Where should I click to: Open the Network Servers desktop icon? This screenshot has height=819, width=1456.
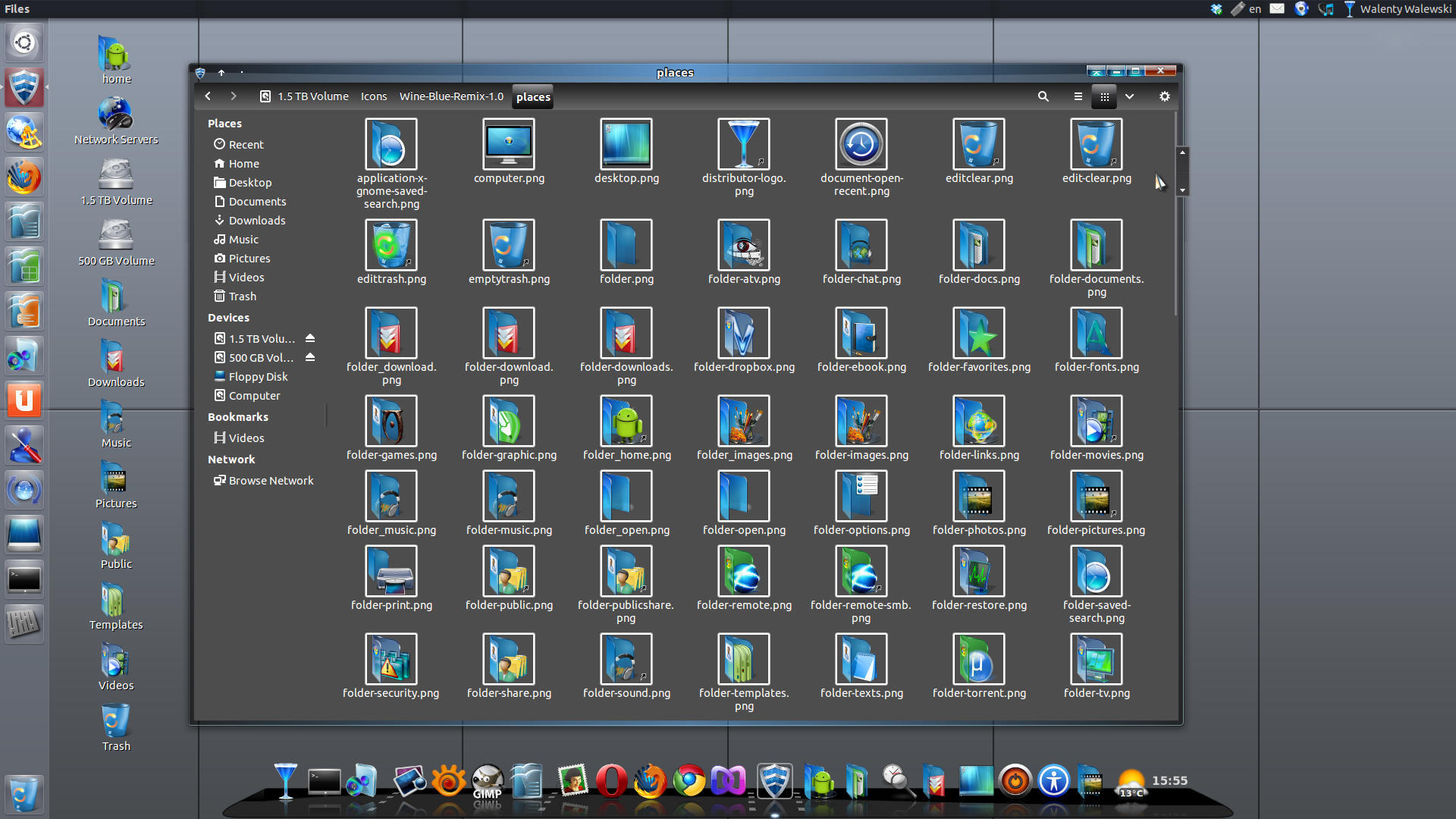116,115
